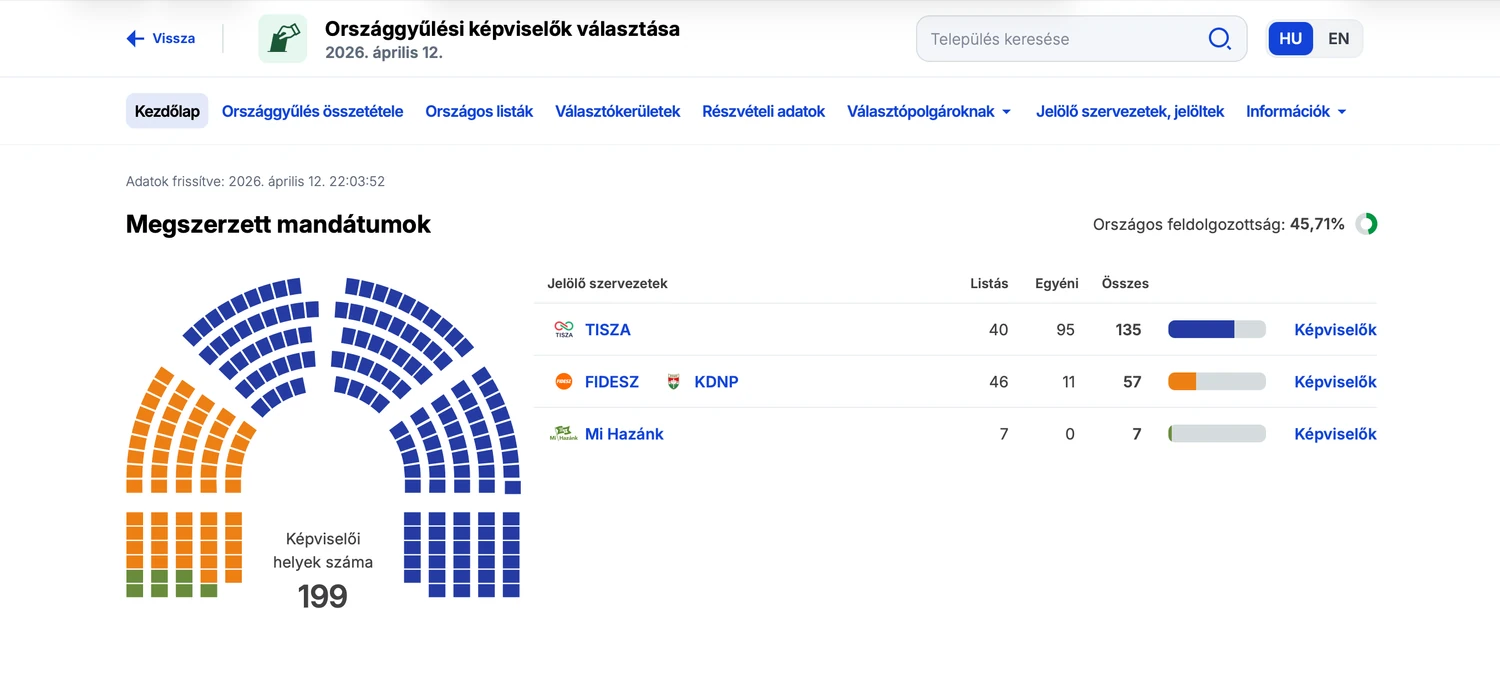Click the KDNP coat of arms icon
This screenshot has height=685, width=1500.
(674, 382)
